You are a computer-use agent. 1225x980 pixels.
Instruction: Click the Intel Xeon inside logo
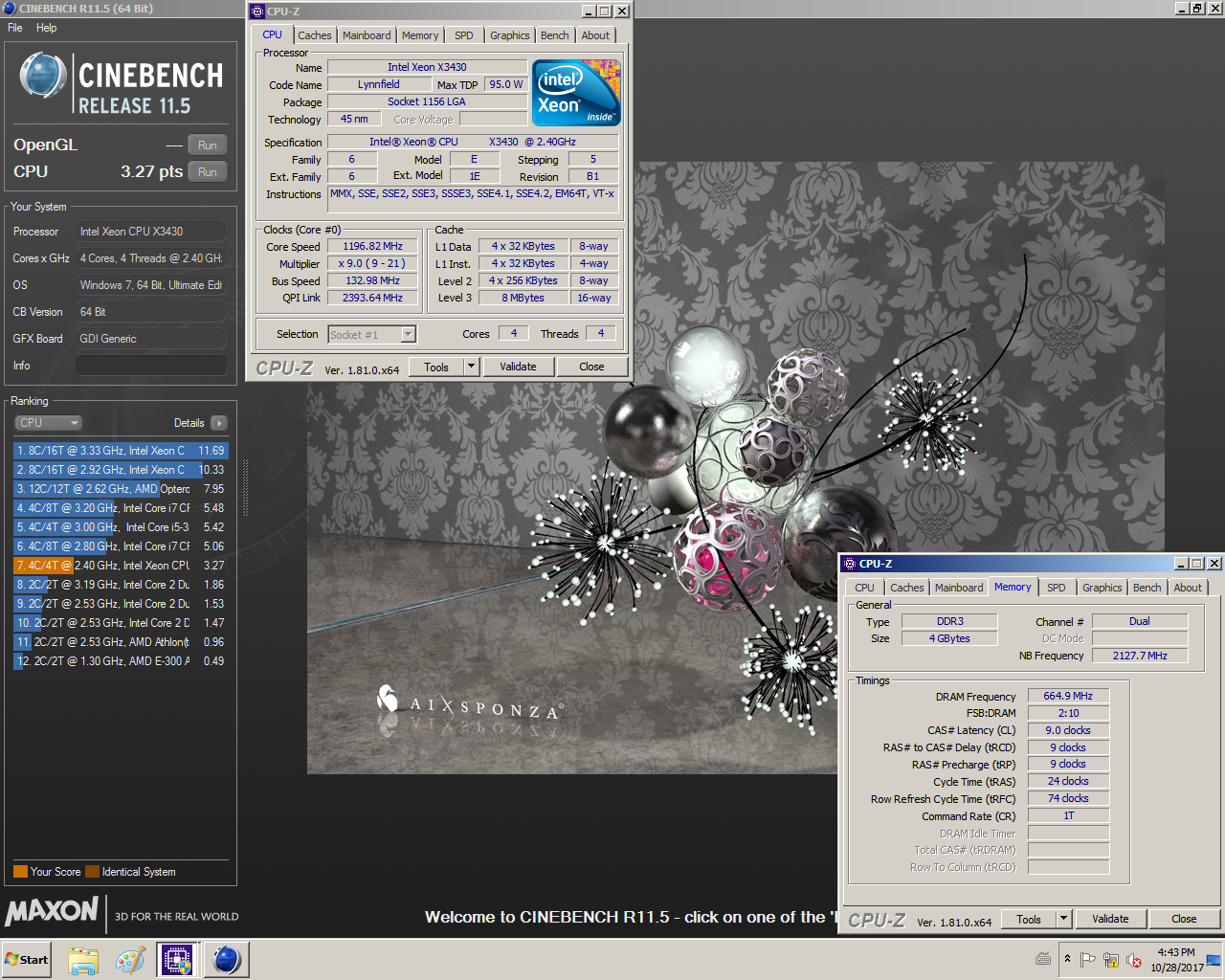pos(576,93)
